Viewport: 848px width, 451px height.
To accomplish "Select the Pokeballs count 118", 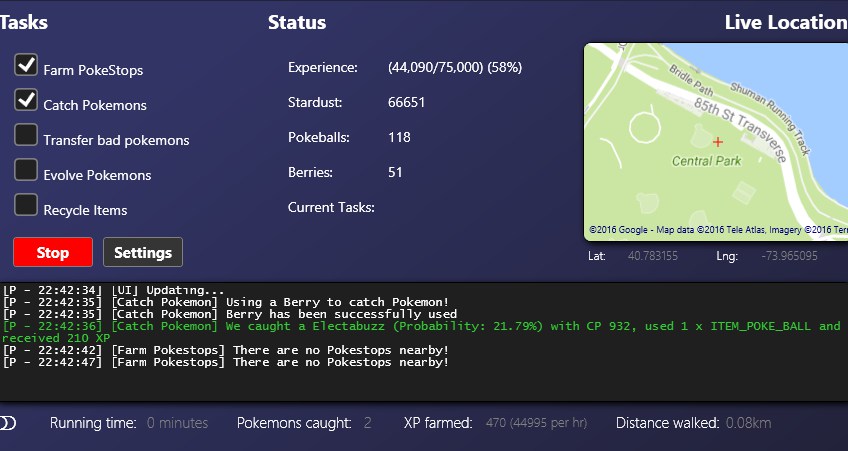I will point(399,137).
